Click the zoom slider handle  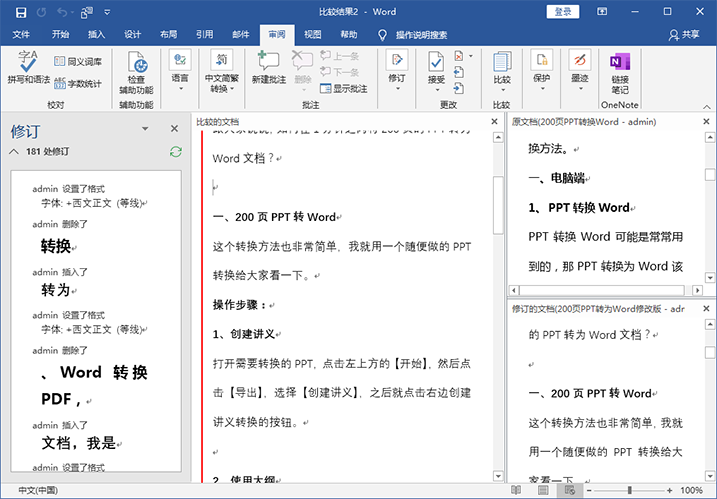tap(628, 491)
